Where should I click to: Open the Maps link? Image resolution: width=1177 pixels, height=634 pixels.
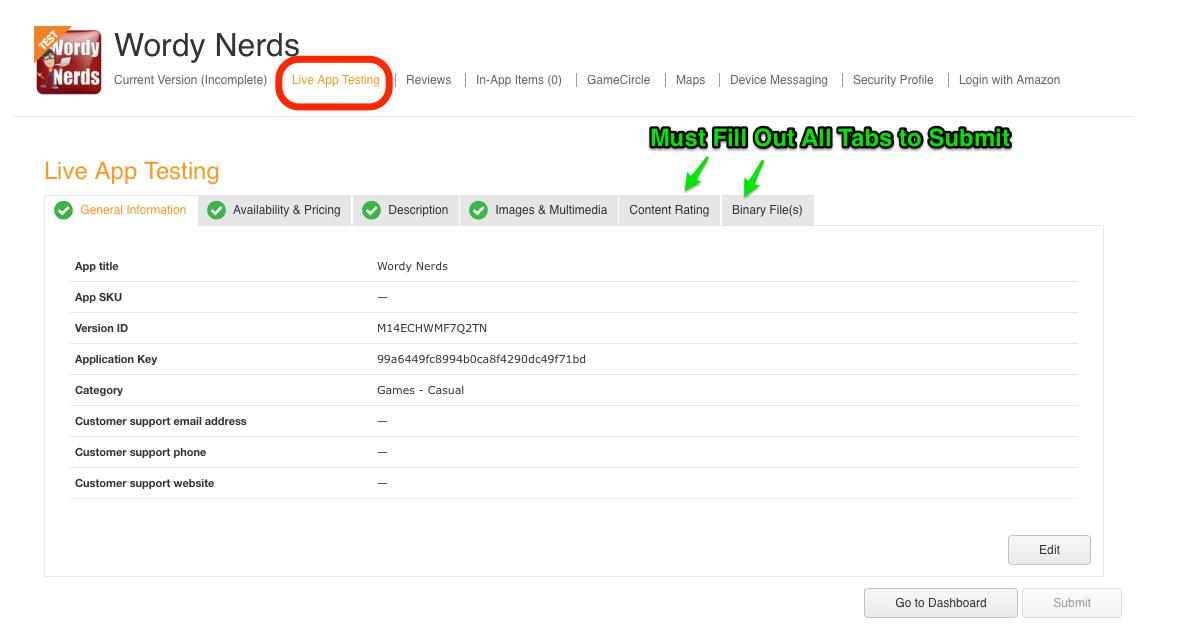(x=691, y=80)
